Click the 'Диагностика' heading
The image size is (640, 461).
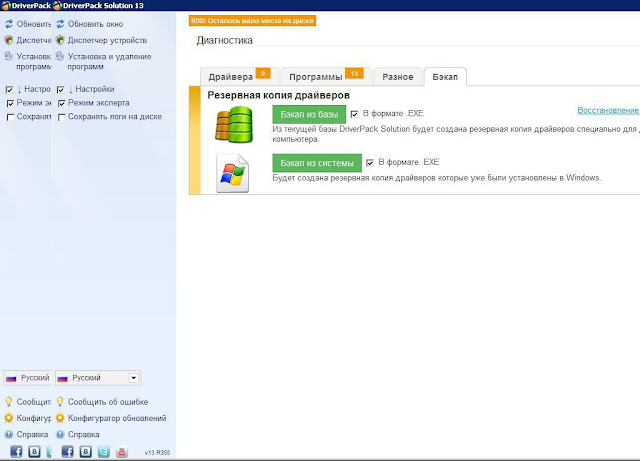click(224, 40)
